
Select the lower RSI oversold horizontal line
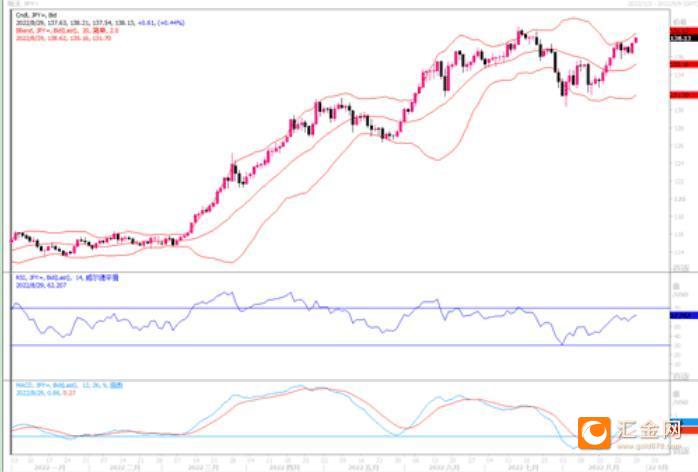pos(341,345)
